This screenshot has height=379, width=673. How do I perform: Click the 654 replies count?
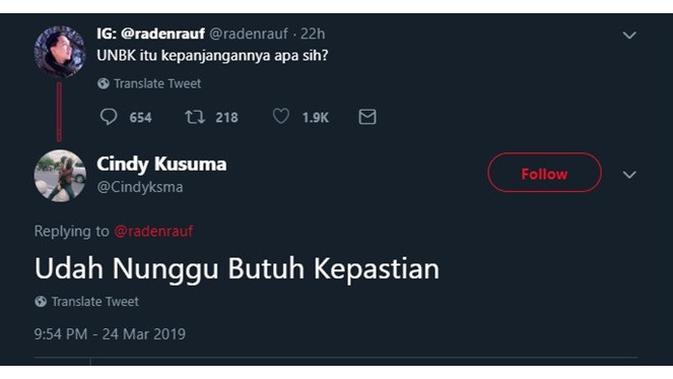(140, 118)
